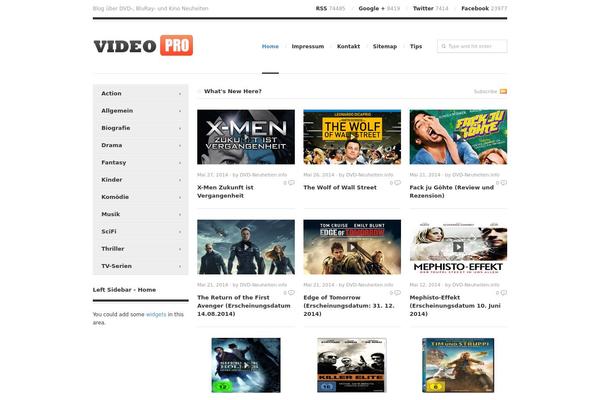Click the Video Pro logo
This screenshot has height=400, width=600.
pyautogui.click(x=143, y=46)
